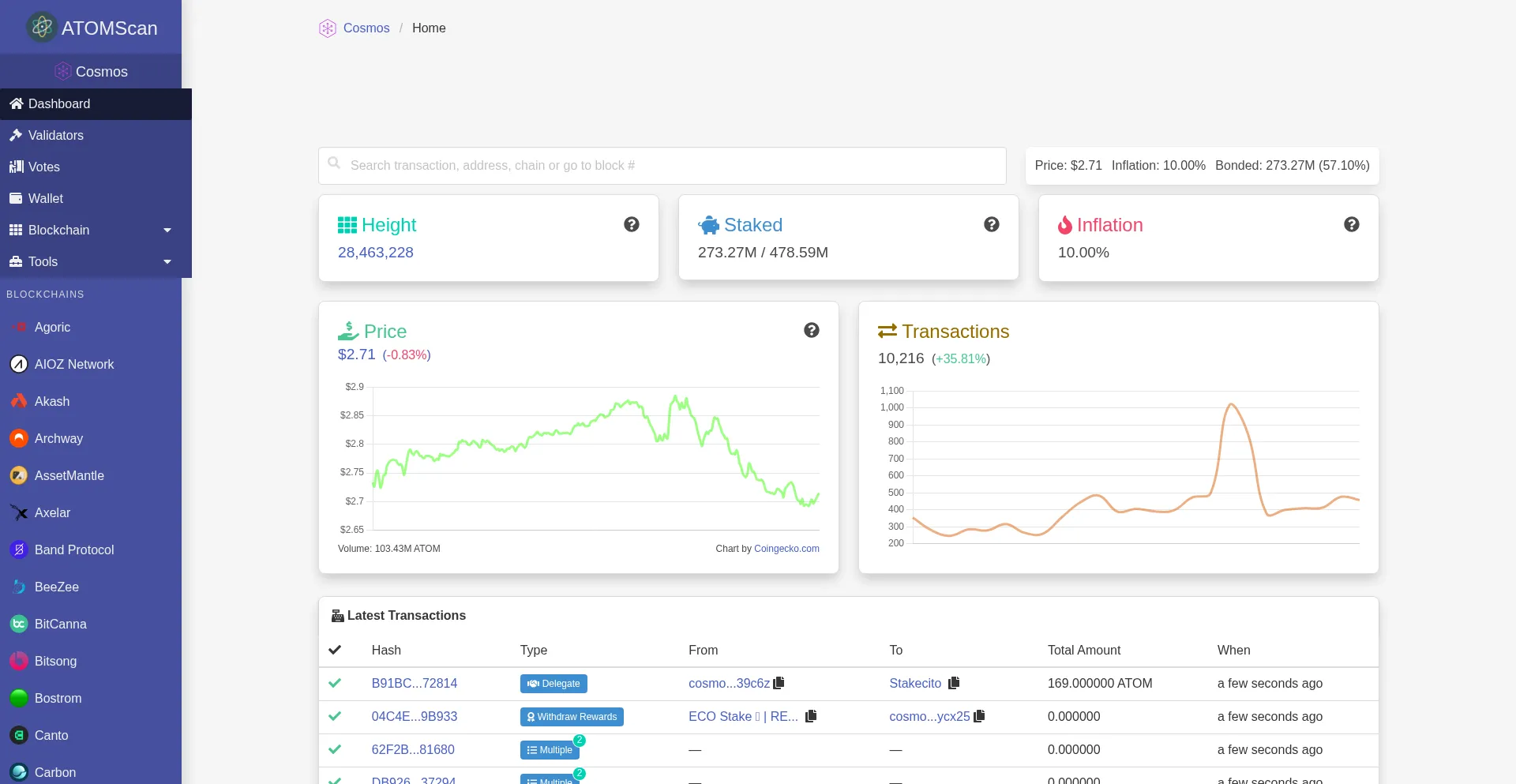The height and width of the screenshot is (784, 1516).
Task: Open transaction hash B91BC...72814
Action: pos(414,683)
